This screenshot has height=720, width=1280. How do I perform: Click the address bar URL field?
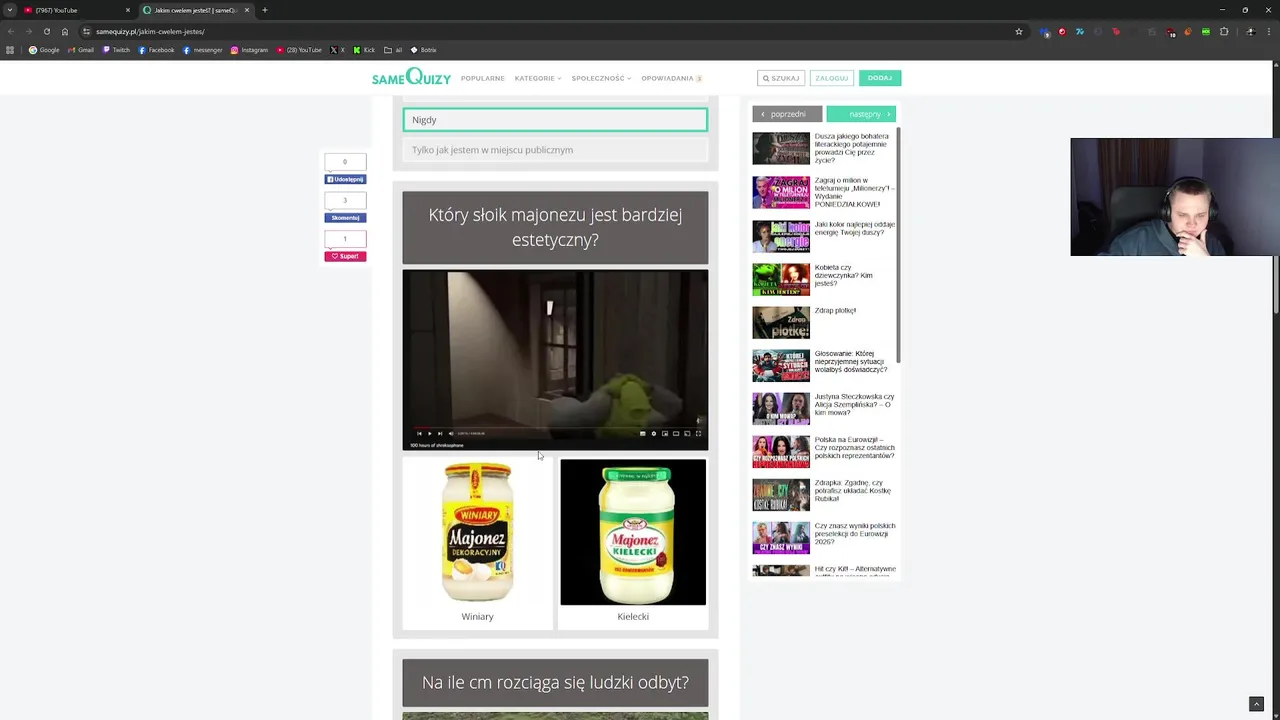point(550,31)
